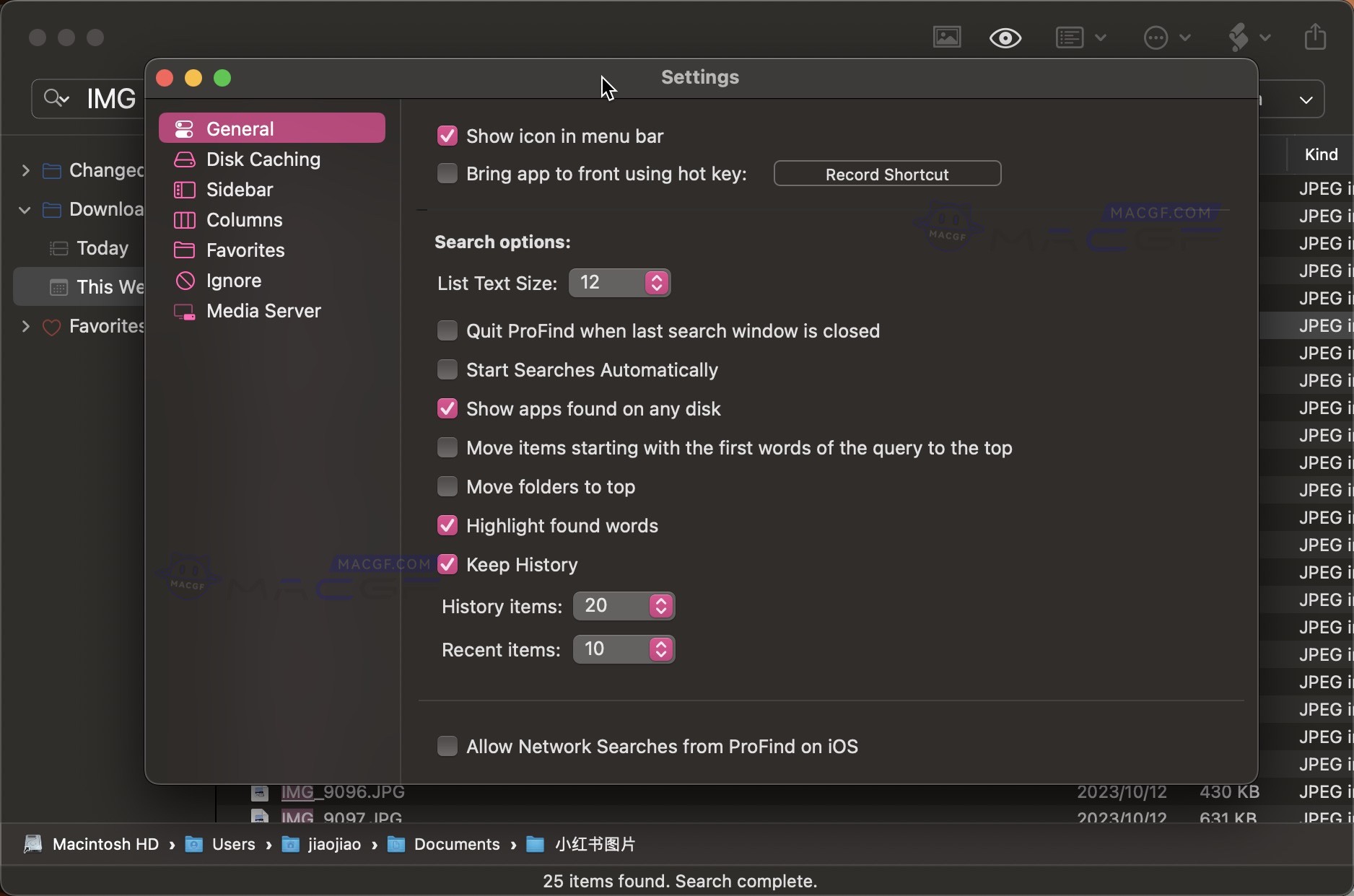The width and height of the screenshot is (1354, 896).
Task: Open the List Text Size dropdown
Action: tap(619, 283)
